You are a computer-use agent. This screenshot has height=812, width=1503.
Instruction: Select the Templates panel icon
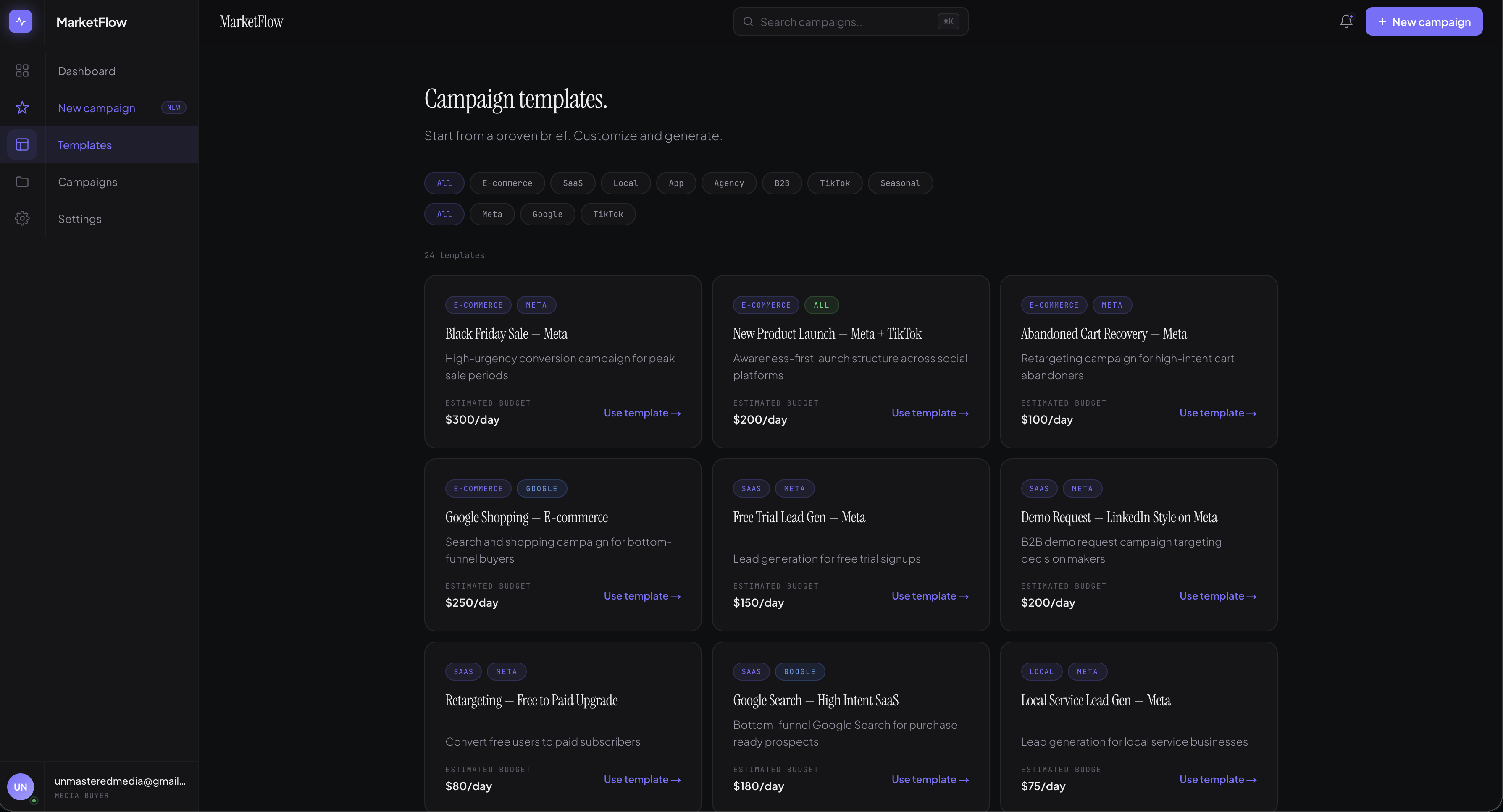coord(22,144)
